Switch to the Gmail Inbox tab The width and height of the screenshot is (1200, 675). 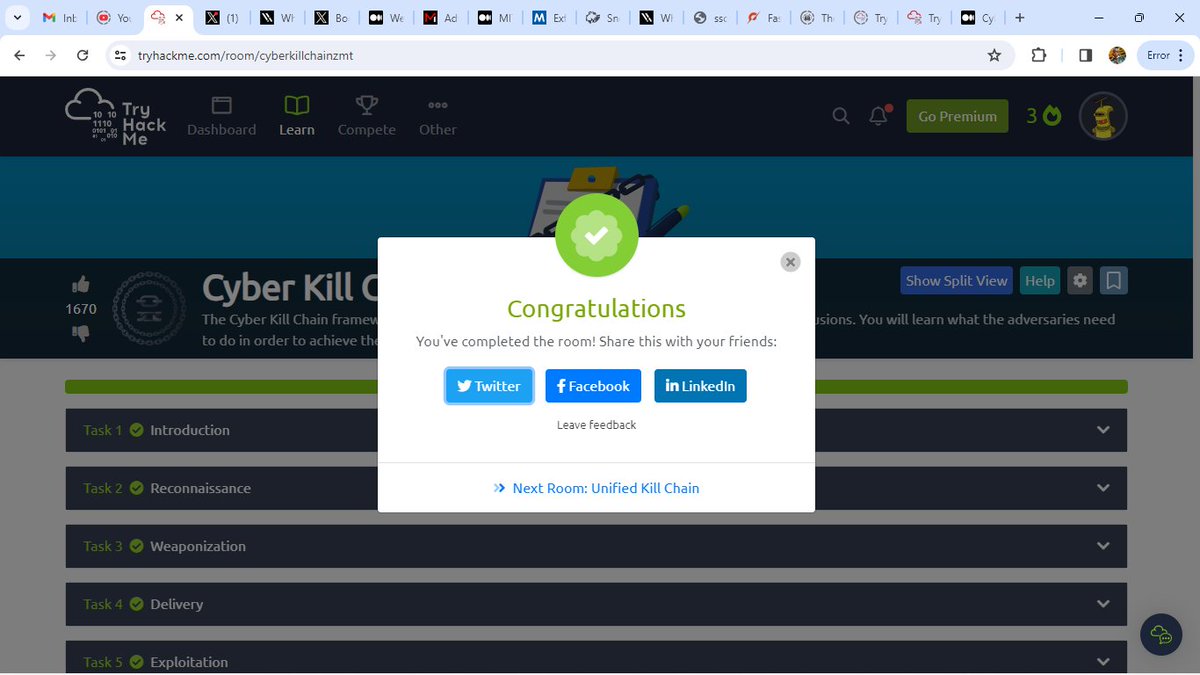pyautogui.click(x=59, y=18)
